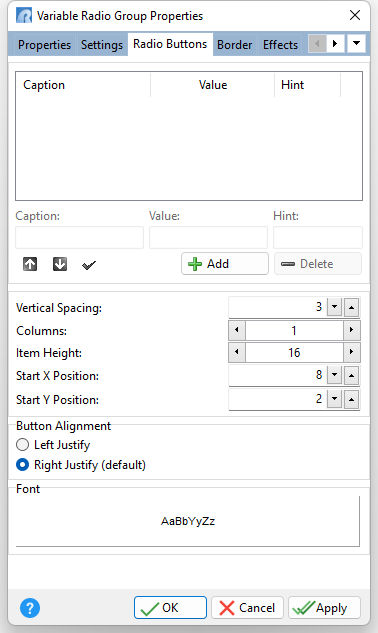Click the Apply button
The width and height of the screenshot is (378, 633).
pyautogui.click(x=324, y=608)
